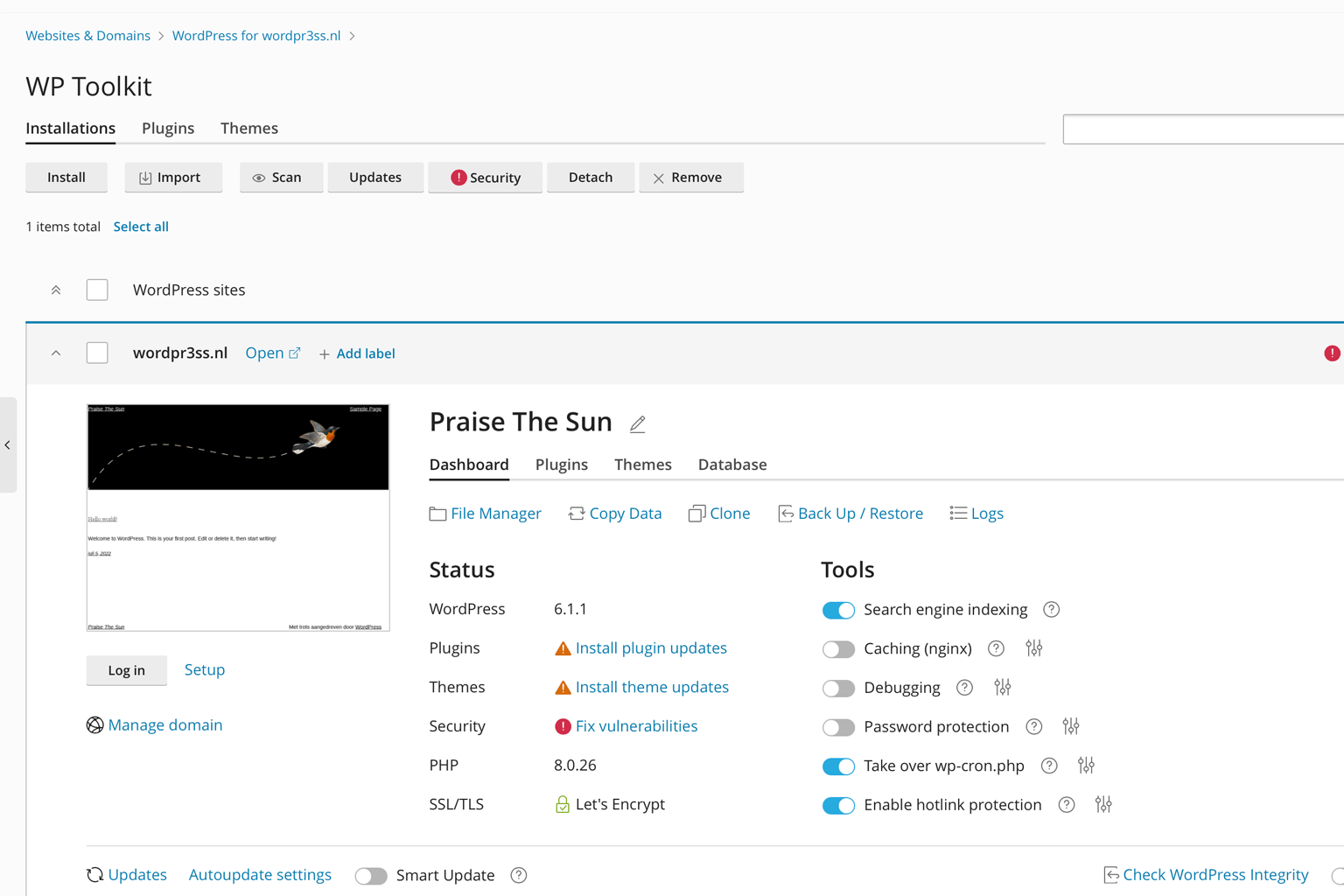Screen dimensions: 1344x896
Task: Disable Search engine indexing
Action: (x=837, y=610)
